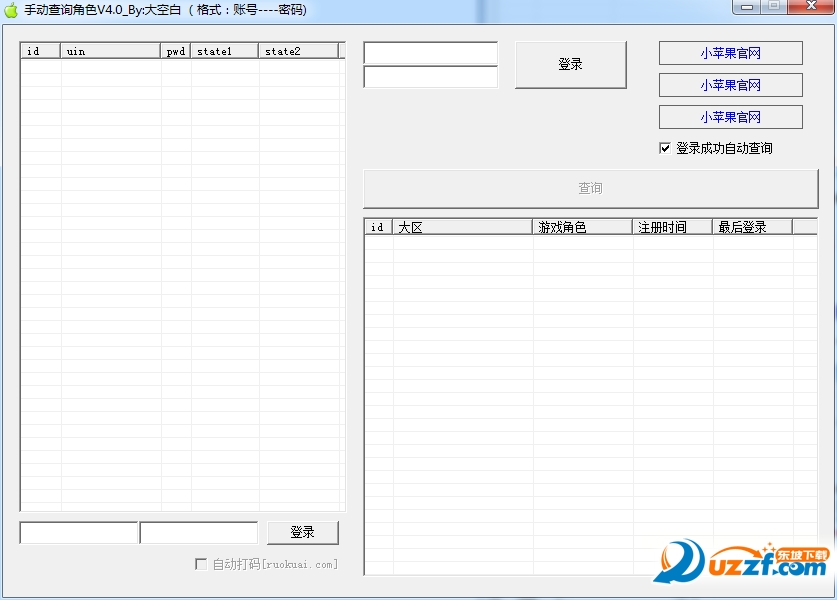This screenshot has width=837, height=600.
Task: Click the green apple icon in title bar
Action: coord(11,10)
